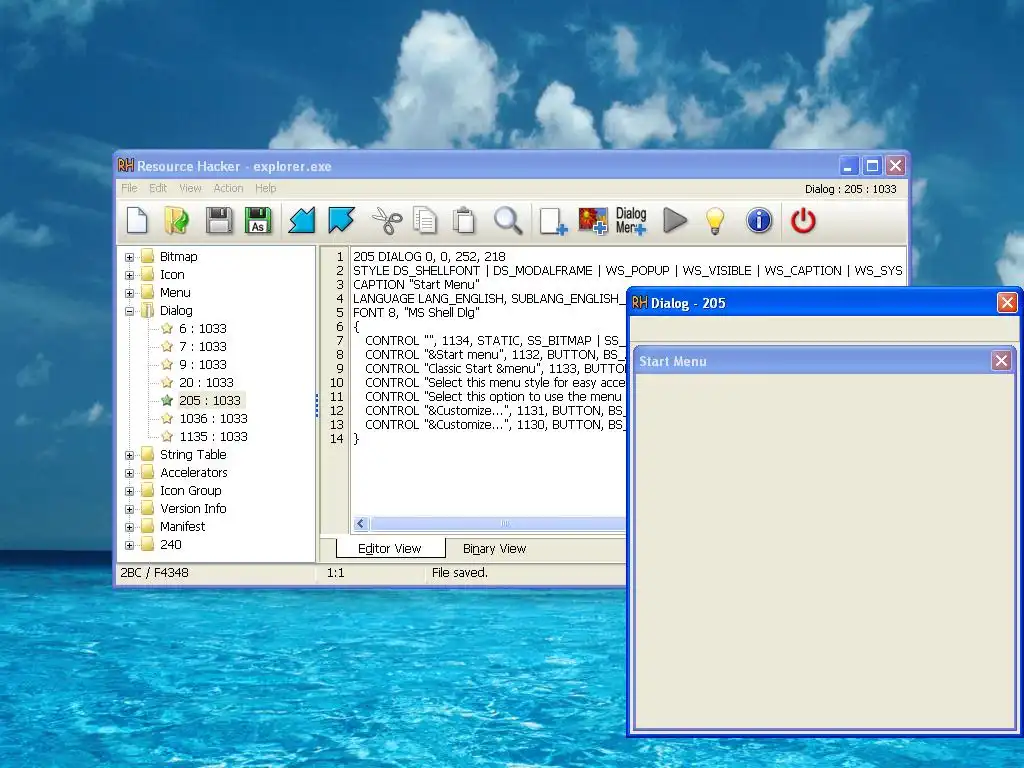Copy with the two-pages toolbar icon
This screenshot has height=768, width=1024.
(x=425, y=220)
